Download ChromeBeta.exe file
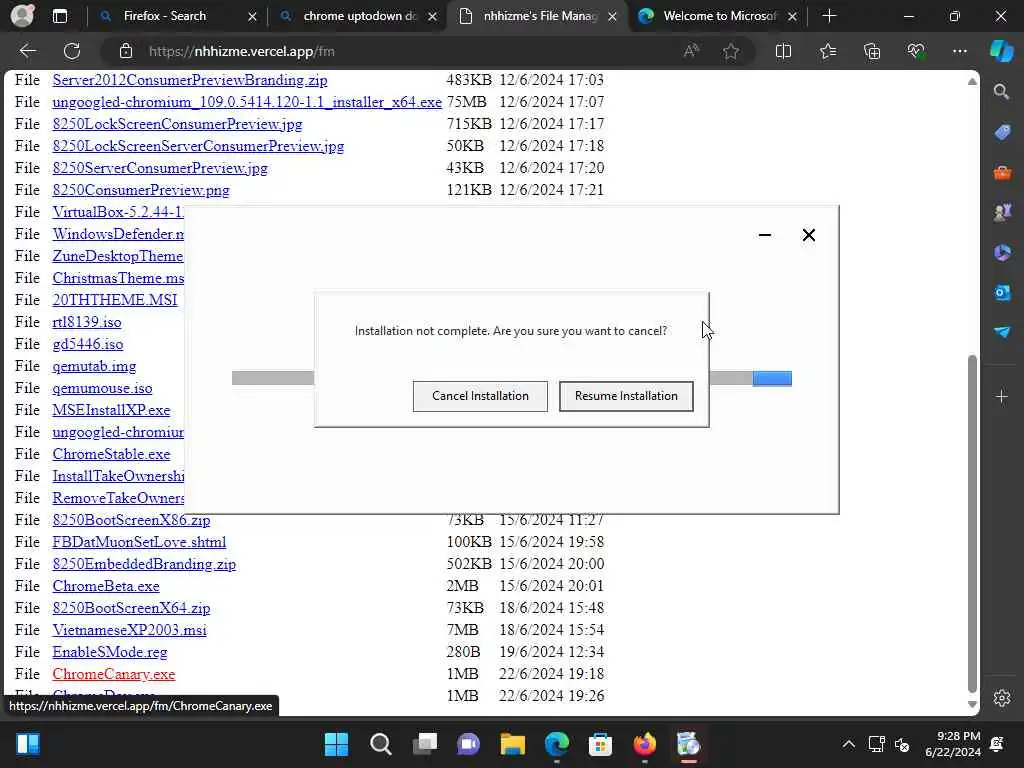This screenshot has height=768, width=1024. [106, 586]
